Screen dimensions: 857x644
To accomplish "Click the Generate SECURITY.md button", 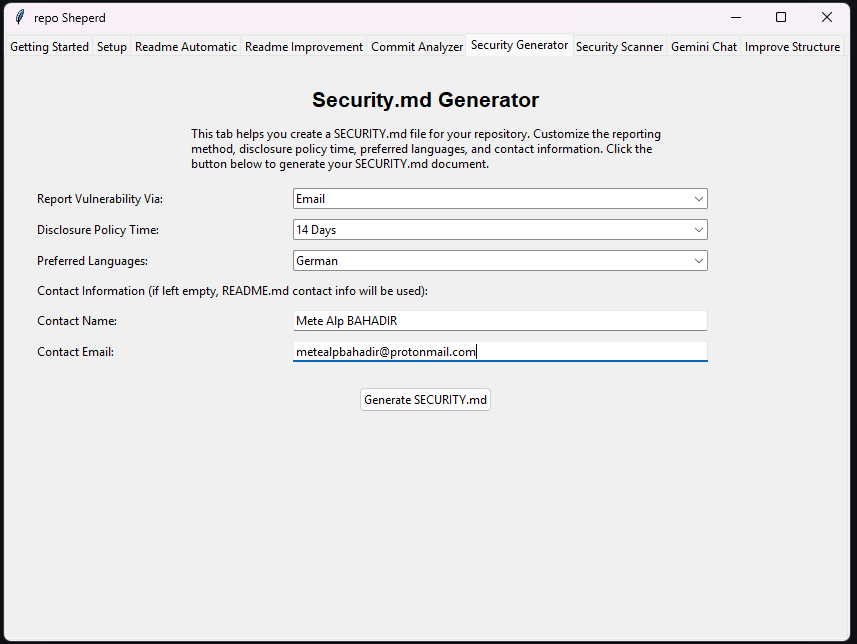I will (425, 400).
